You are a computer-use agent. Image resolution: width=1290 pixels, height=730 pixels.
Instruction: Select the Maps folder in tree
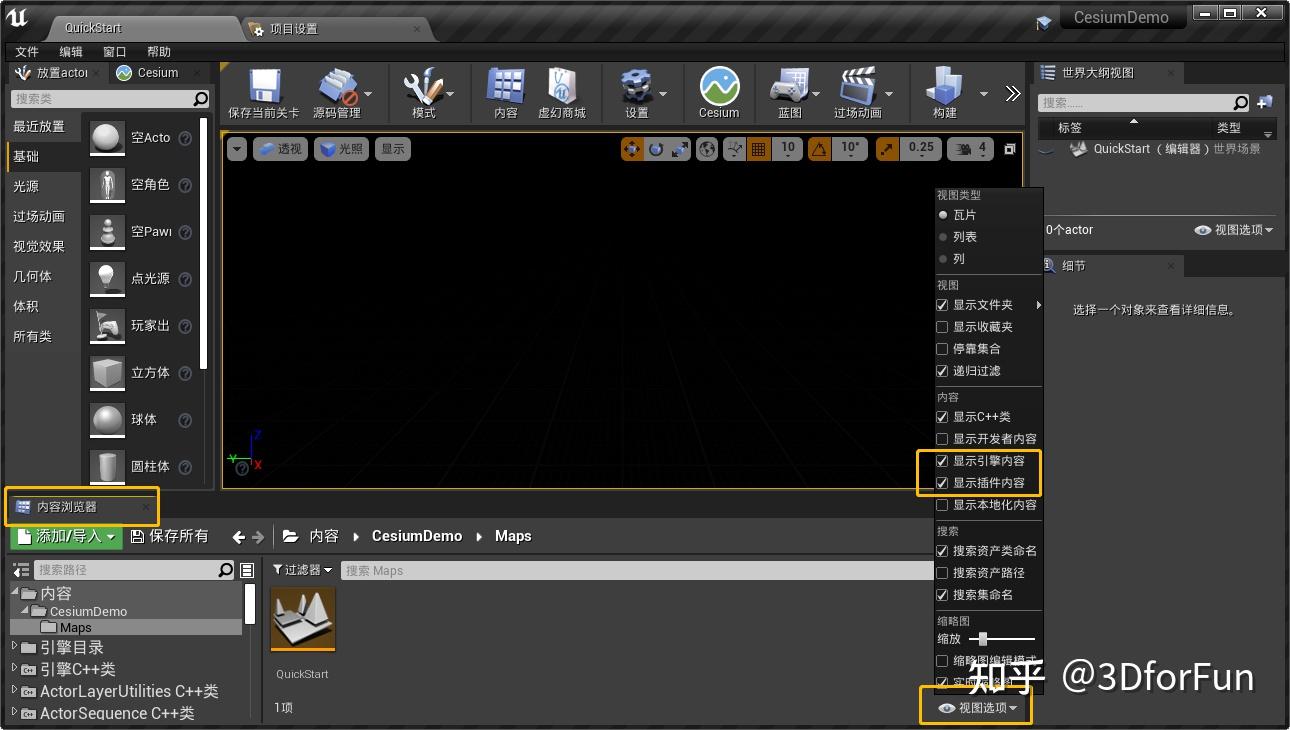pyautogui.click(x=75, y=628)
